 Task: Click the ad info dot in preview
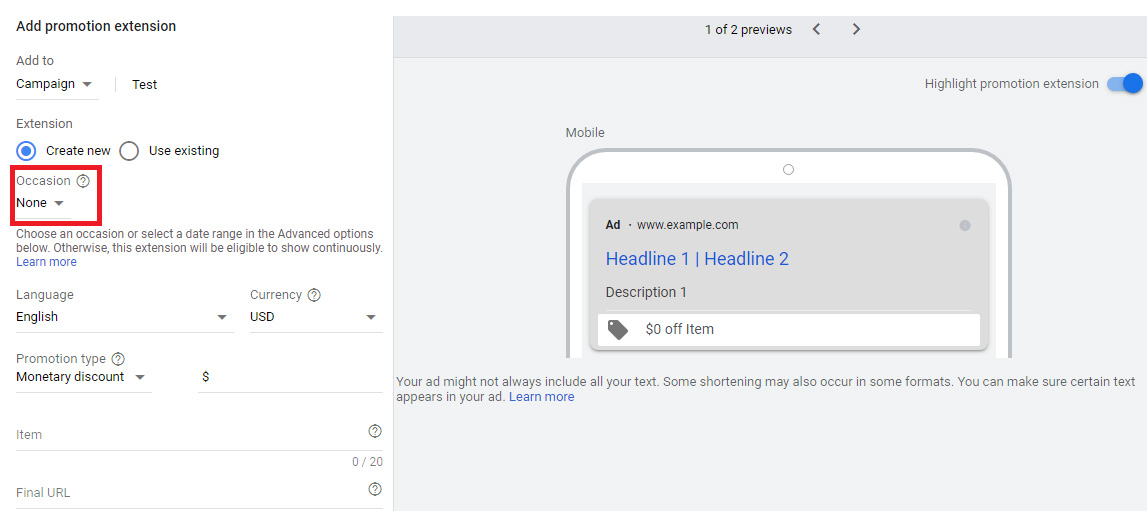965,225
